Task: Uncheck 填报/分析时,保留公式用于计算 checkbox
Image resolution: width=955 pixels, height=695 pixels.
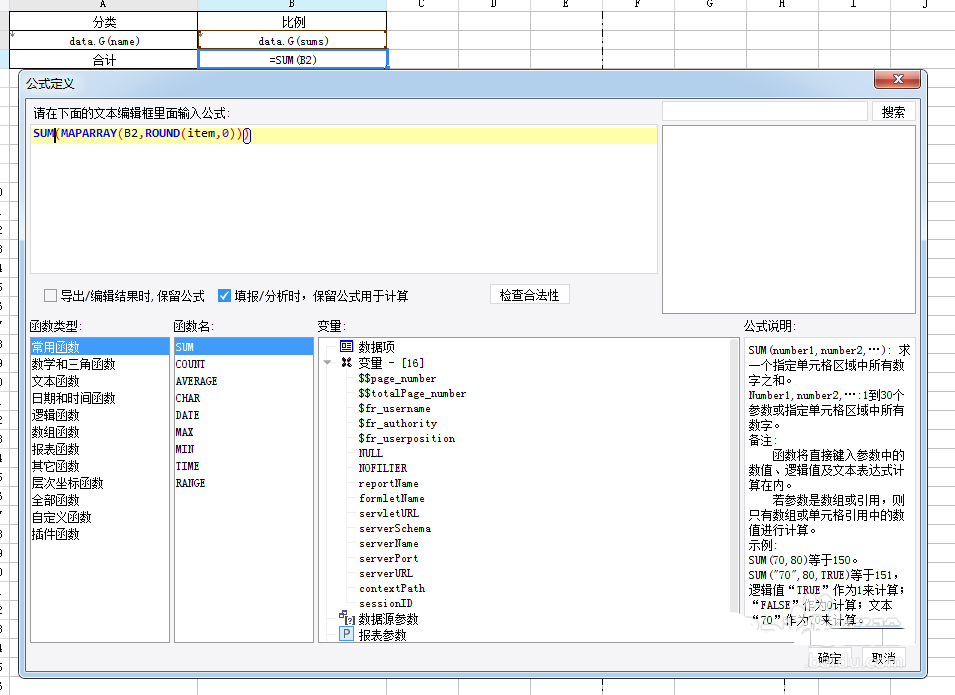Action: 225,296
